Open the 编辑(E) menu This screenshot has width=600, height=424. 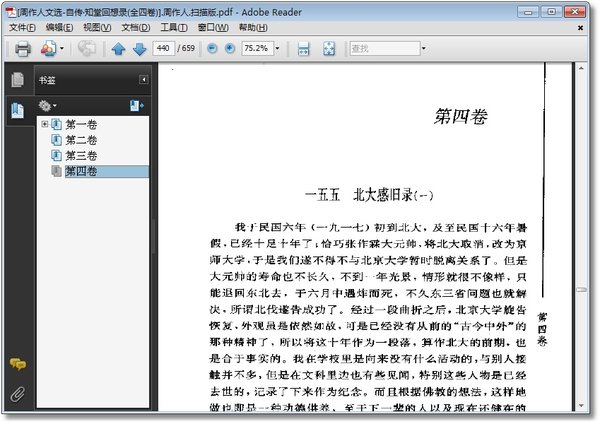[59, 28]
